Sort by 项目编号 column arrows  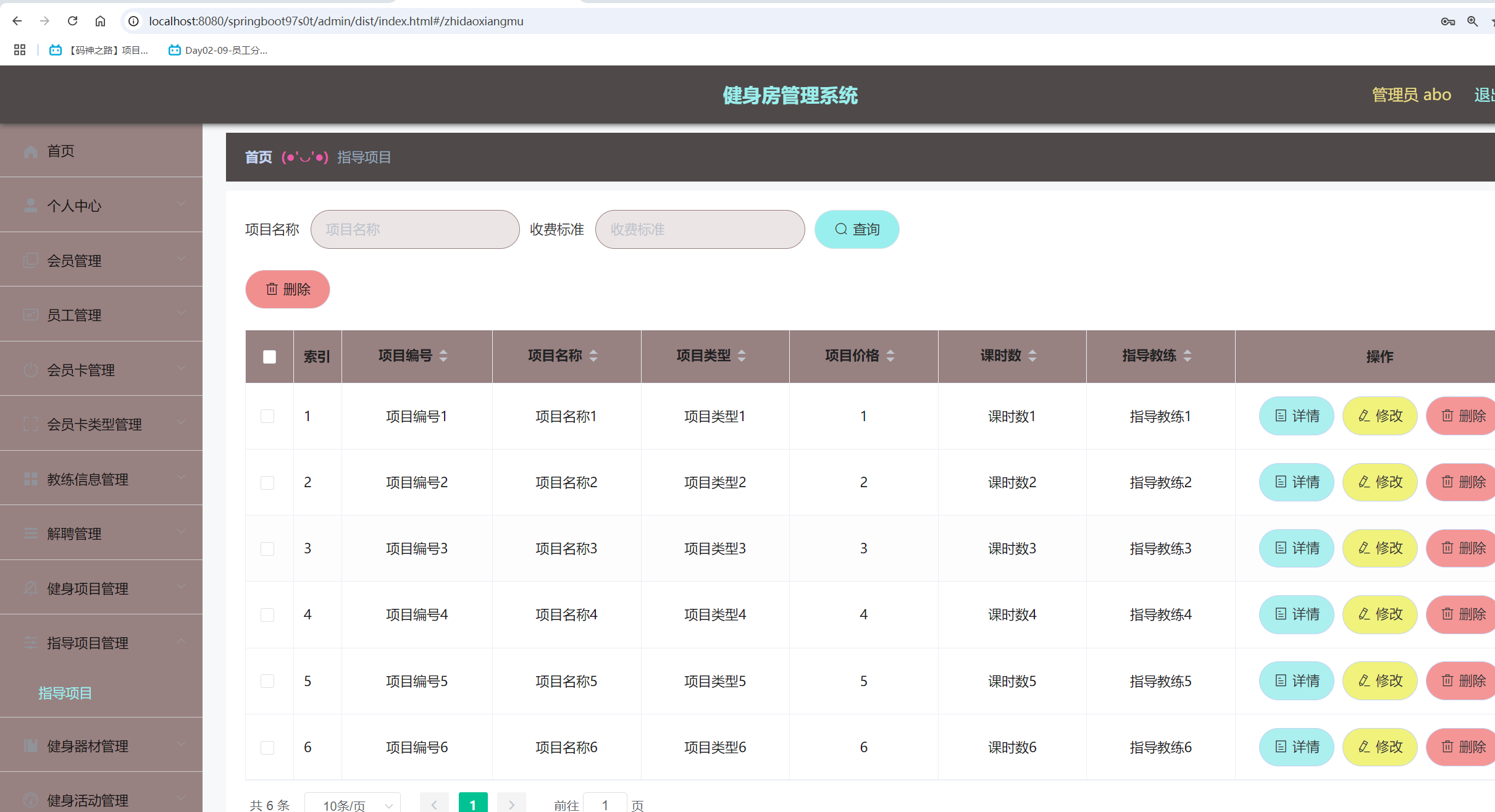(443, 356)
